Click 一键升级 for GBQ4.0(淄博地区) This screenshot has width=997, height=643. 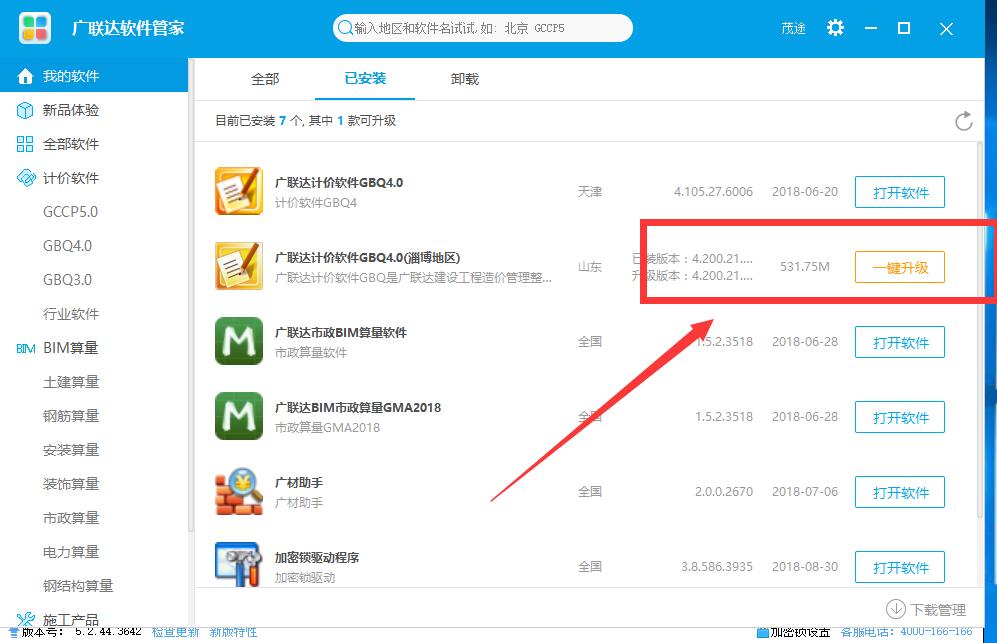point(900,267)
